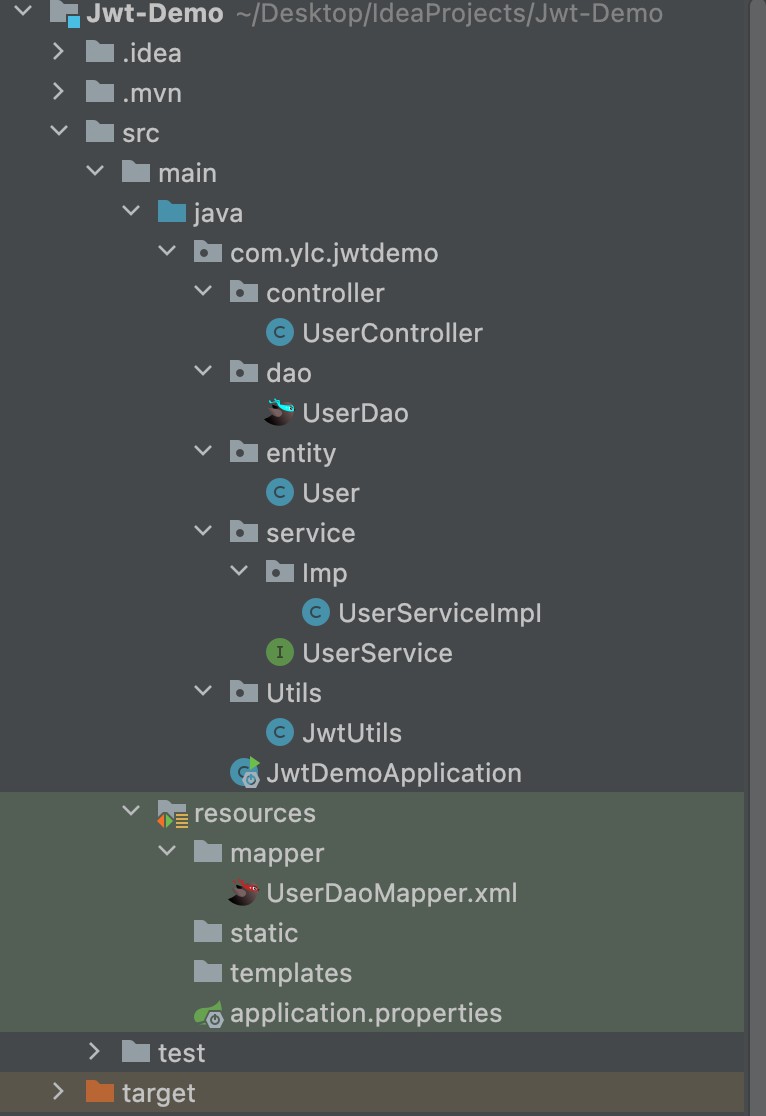This screenshot has height=1116, width=766.
Task: Select the User entity class
Action: click(x=330, y=493)
